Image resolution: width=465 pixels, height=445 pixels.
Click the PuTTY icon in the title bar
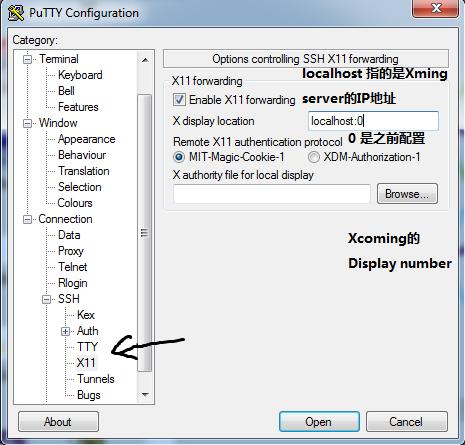point(16,13)
